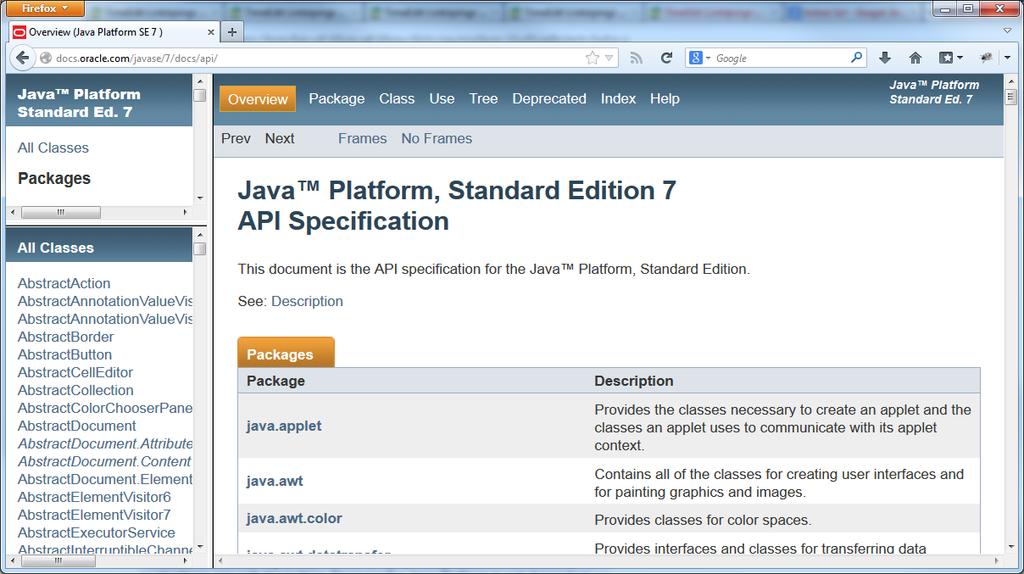Open the AbstractCellEditor class link
Viewport: 1024px width, 574px height.
coord(75,372)
